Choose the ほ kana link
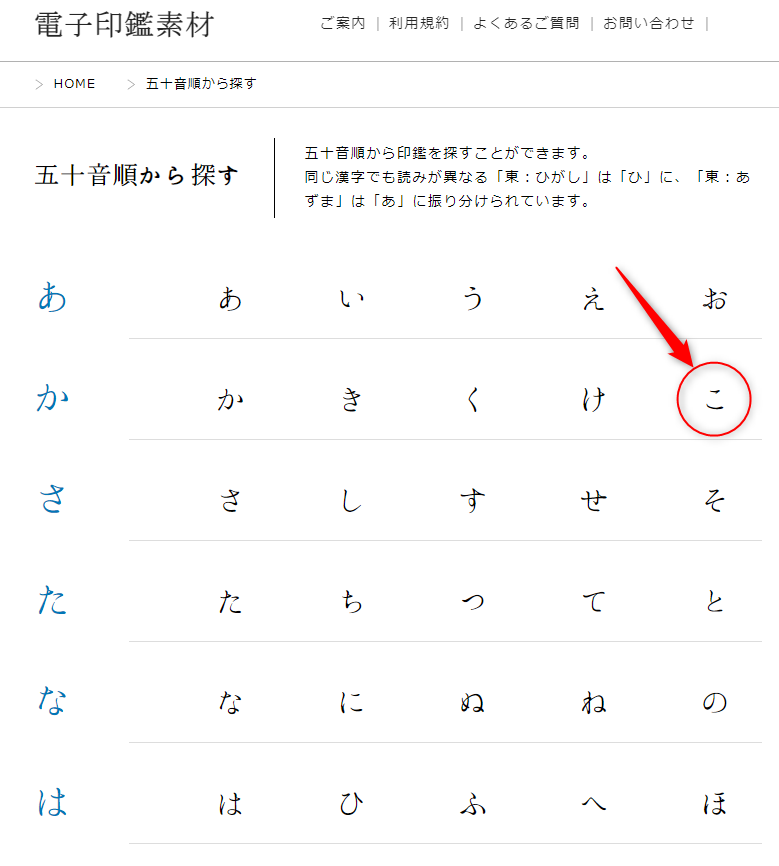Screen dimensions: 779x866 [715, 804]
